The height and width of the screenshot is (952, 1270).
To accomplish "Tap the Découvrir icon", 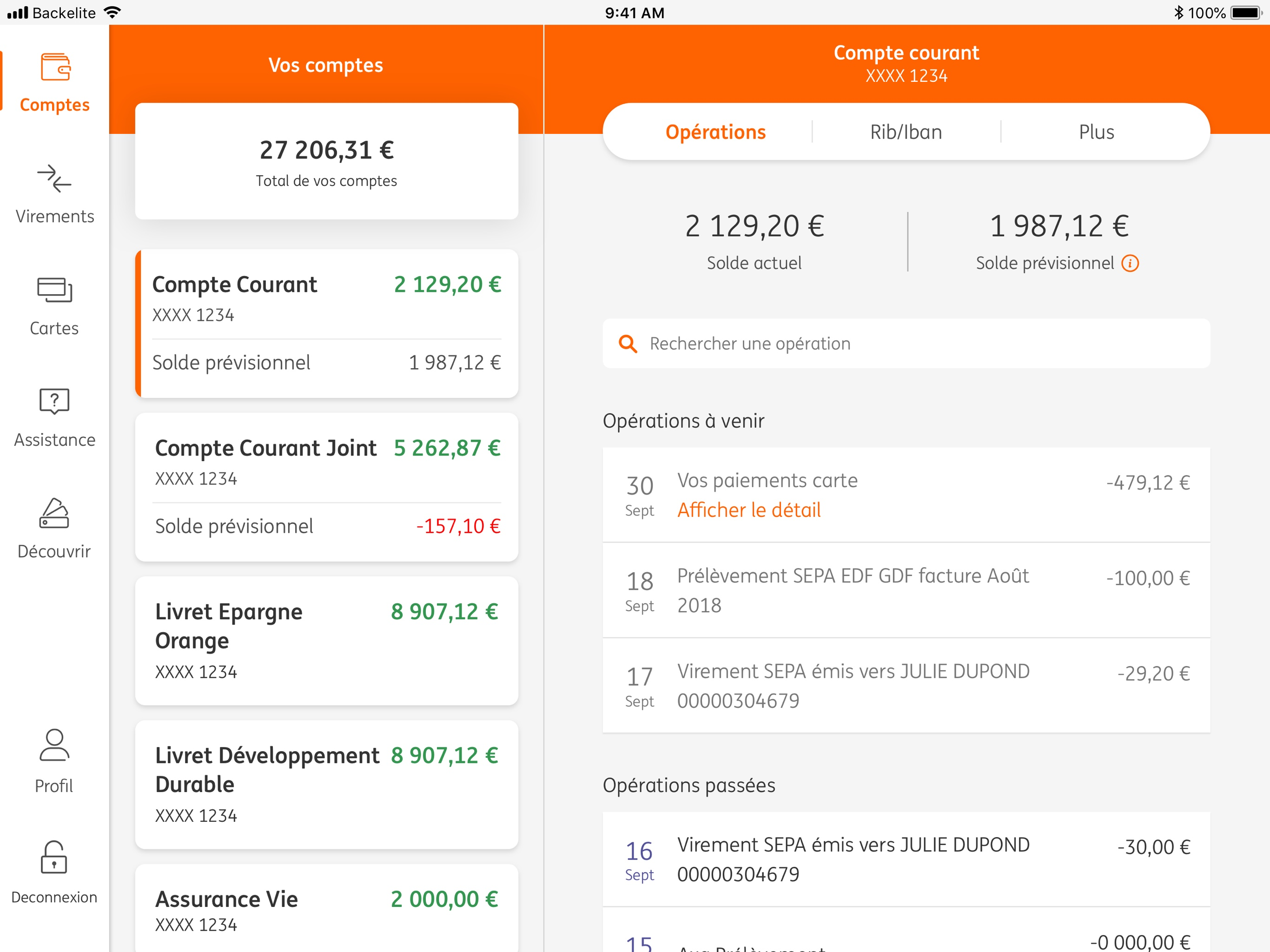I will tap(54, 513).
